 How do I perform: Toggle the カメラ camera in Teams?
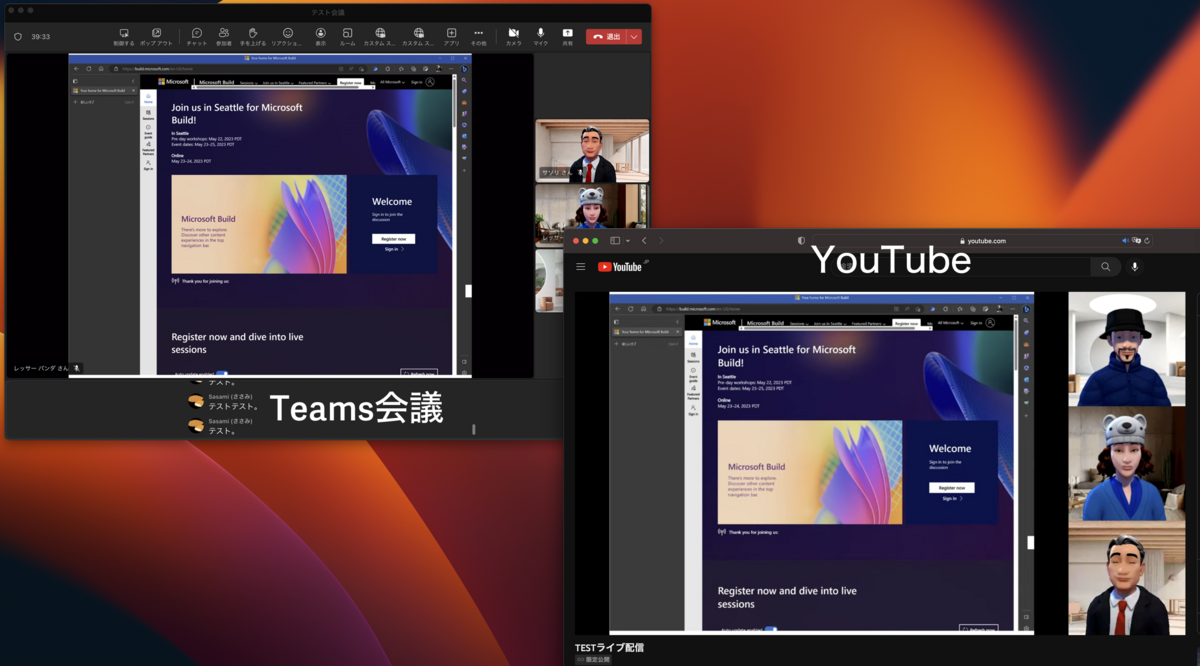[x=513, y=37]
